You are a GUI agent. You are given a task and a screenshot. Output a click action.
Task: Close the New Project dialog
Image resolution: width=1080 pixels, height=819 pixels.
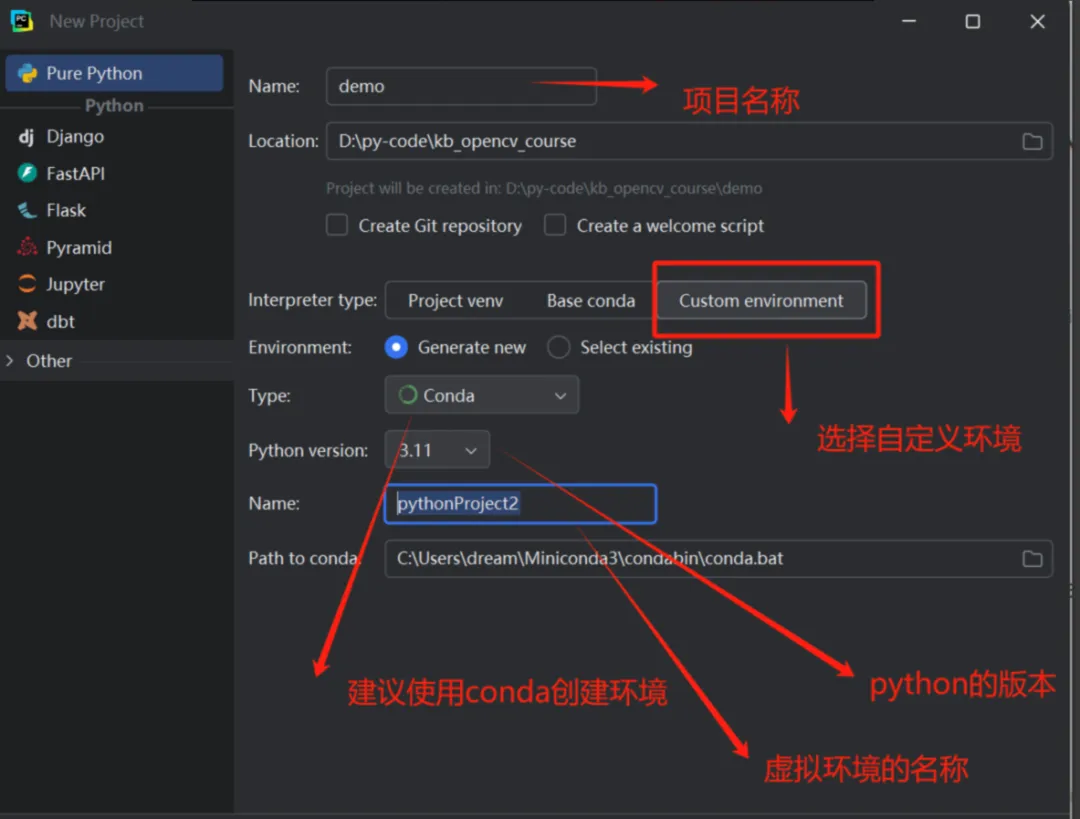[x=1037, y=21]
